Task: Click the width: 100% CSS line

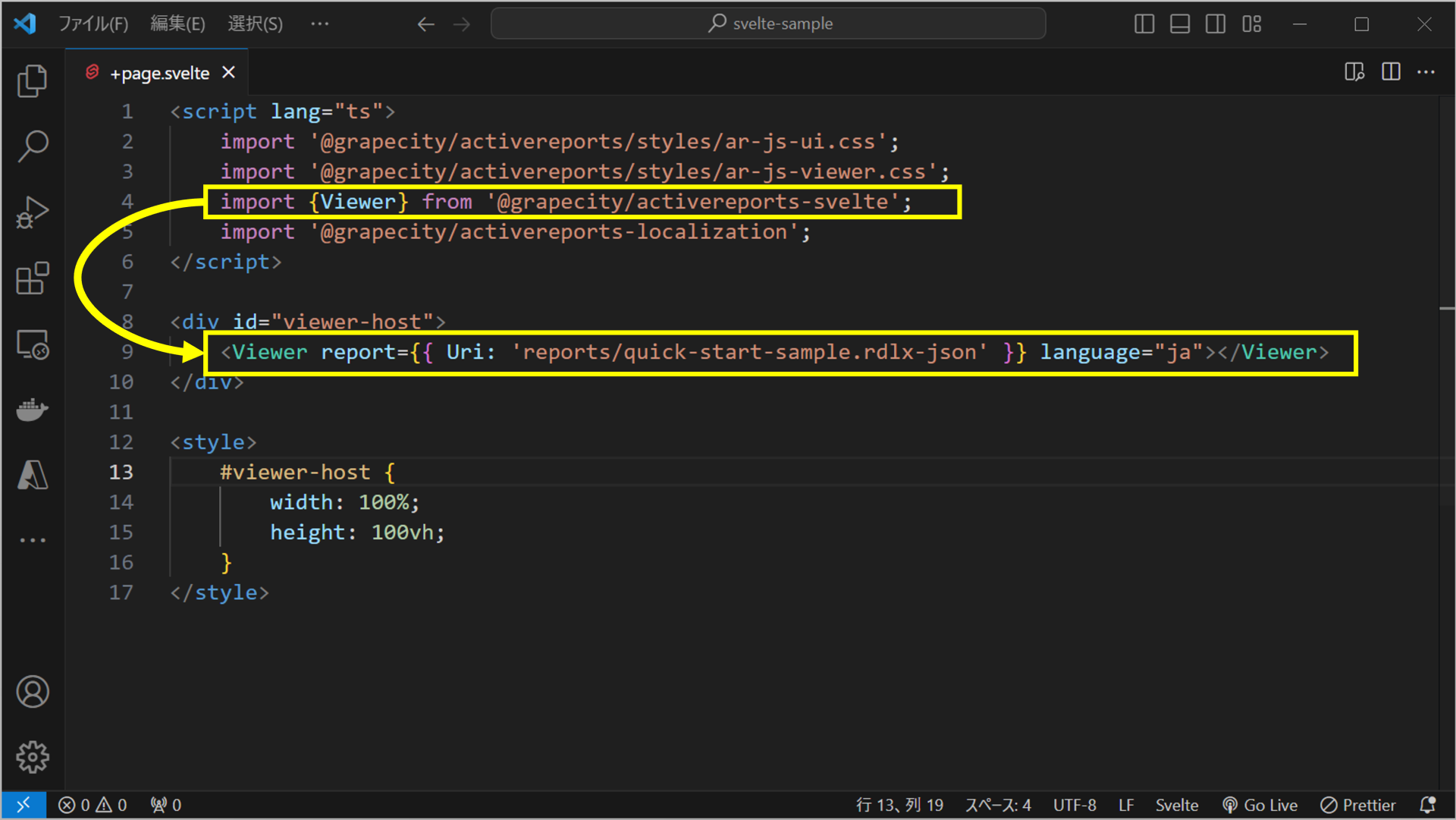Action: [344, 502]
